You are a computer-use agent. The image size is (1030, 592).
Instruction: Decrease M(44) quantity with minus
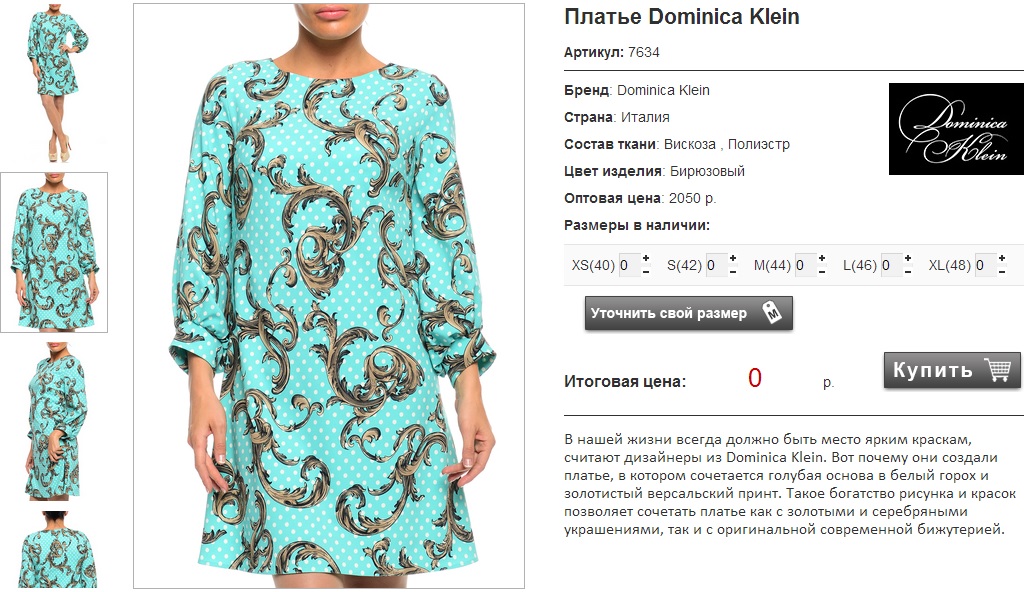click(x=822, y=271)
